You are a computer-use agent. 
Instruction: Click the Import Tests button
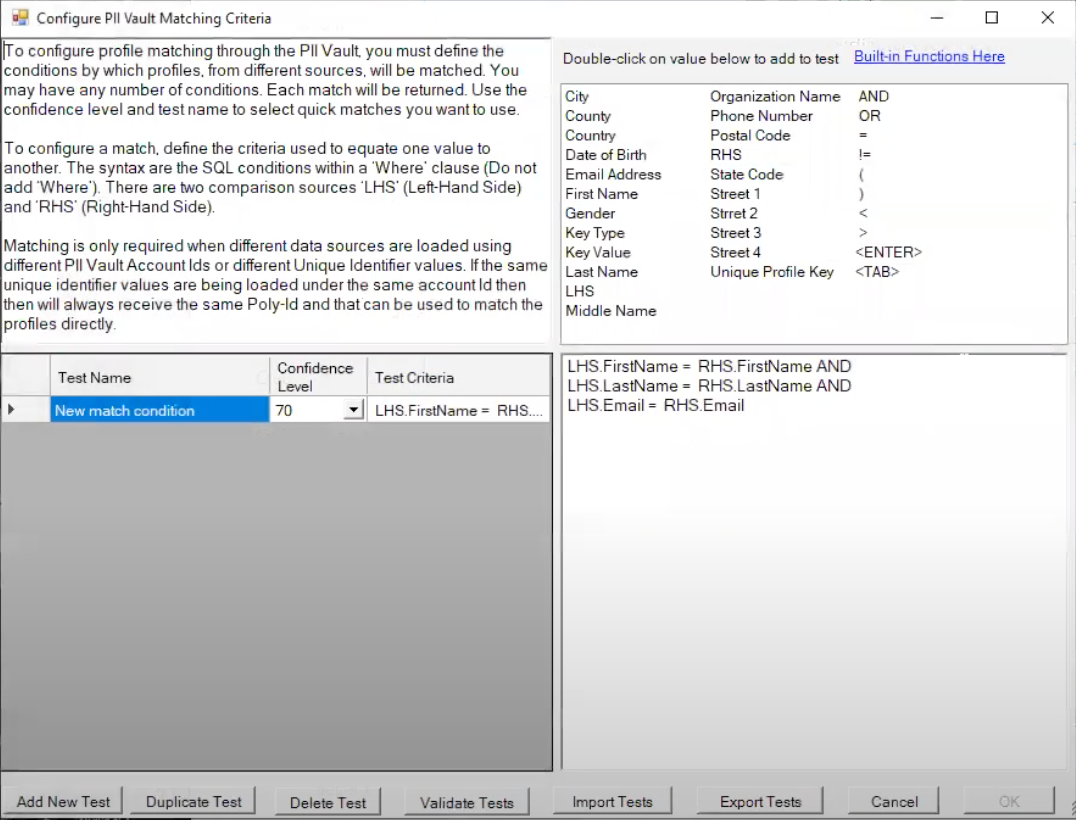pos(612,801)
